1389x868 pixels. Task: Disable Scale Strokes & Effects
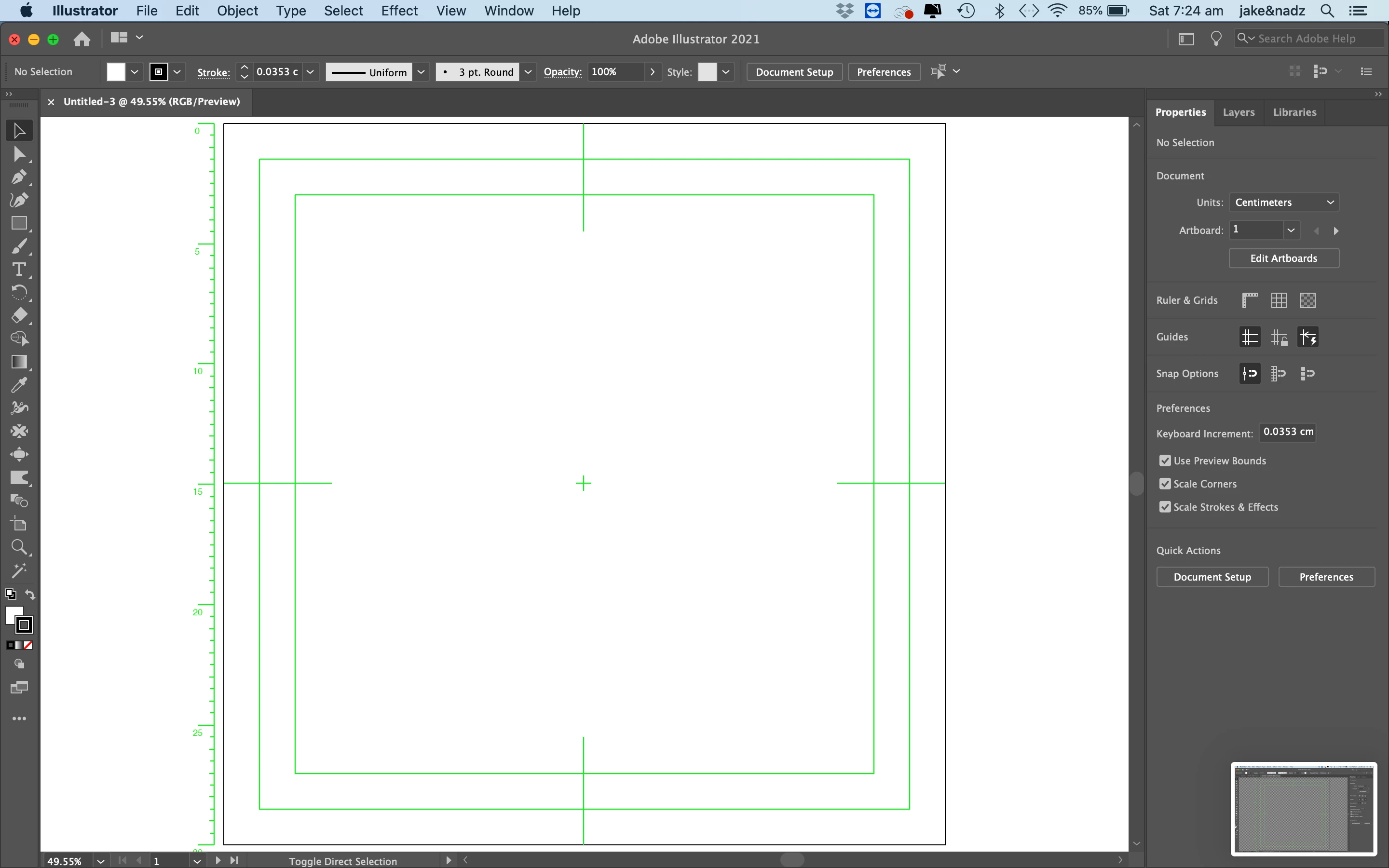(x=1165, y=507)
